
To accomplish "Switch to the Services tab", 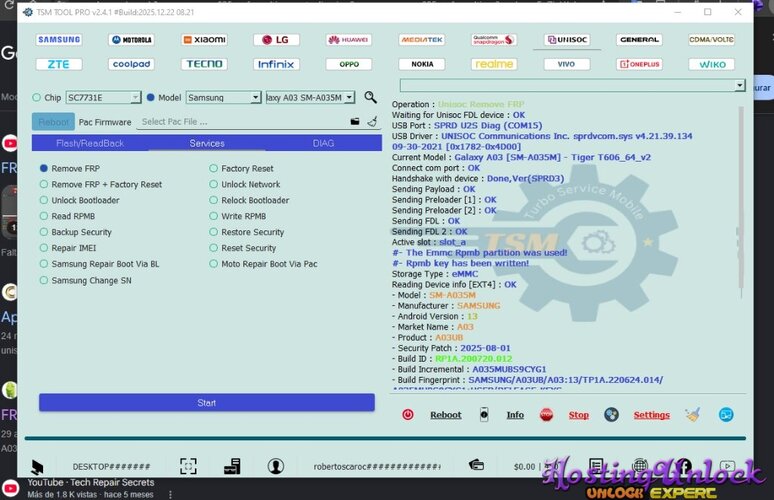I will click(207, 143).
